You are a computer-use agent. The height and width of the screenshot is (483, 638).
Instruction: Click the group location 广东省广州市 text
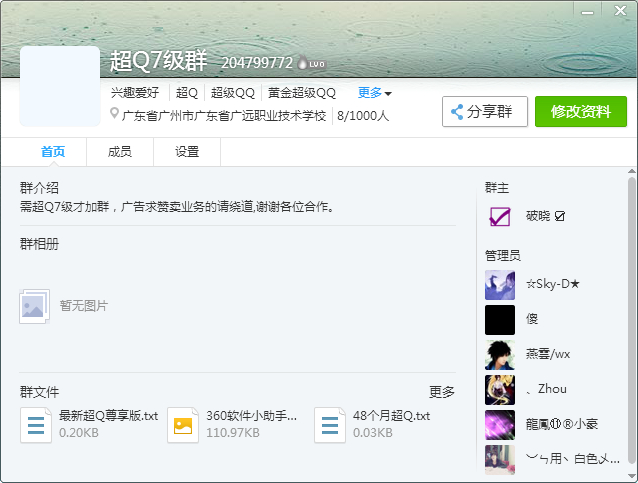[224, 116]
